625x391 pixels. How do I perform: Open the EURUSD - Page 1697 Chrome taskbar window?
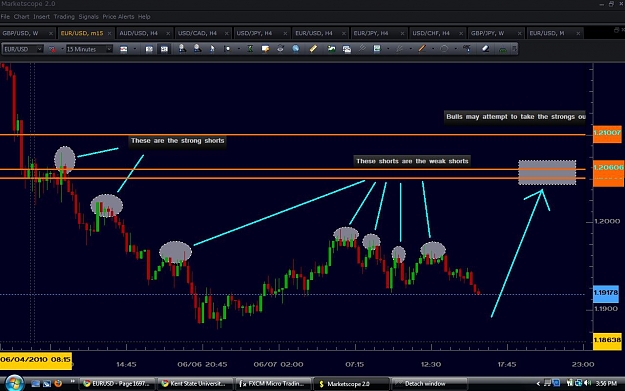point(116,384)
